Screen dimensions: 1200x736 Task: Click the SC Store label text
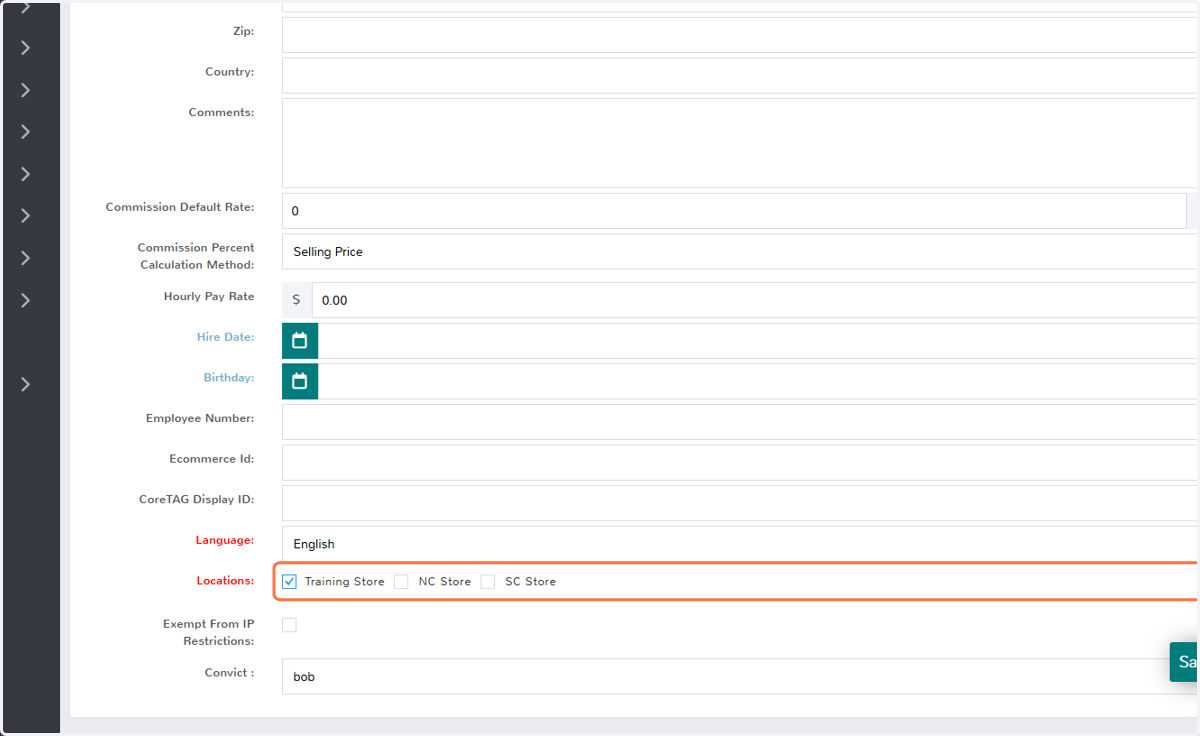(x=530, y=582)
